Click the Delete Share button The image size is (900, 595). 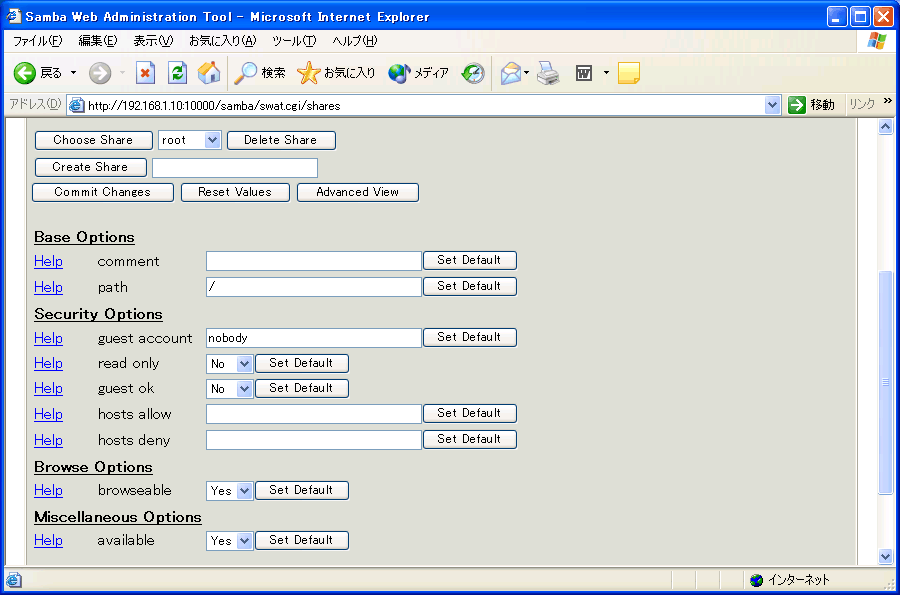coord(281,140)
